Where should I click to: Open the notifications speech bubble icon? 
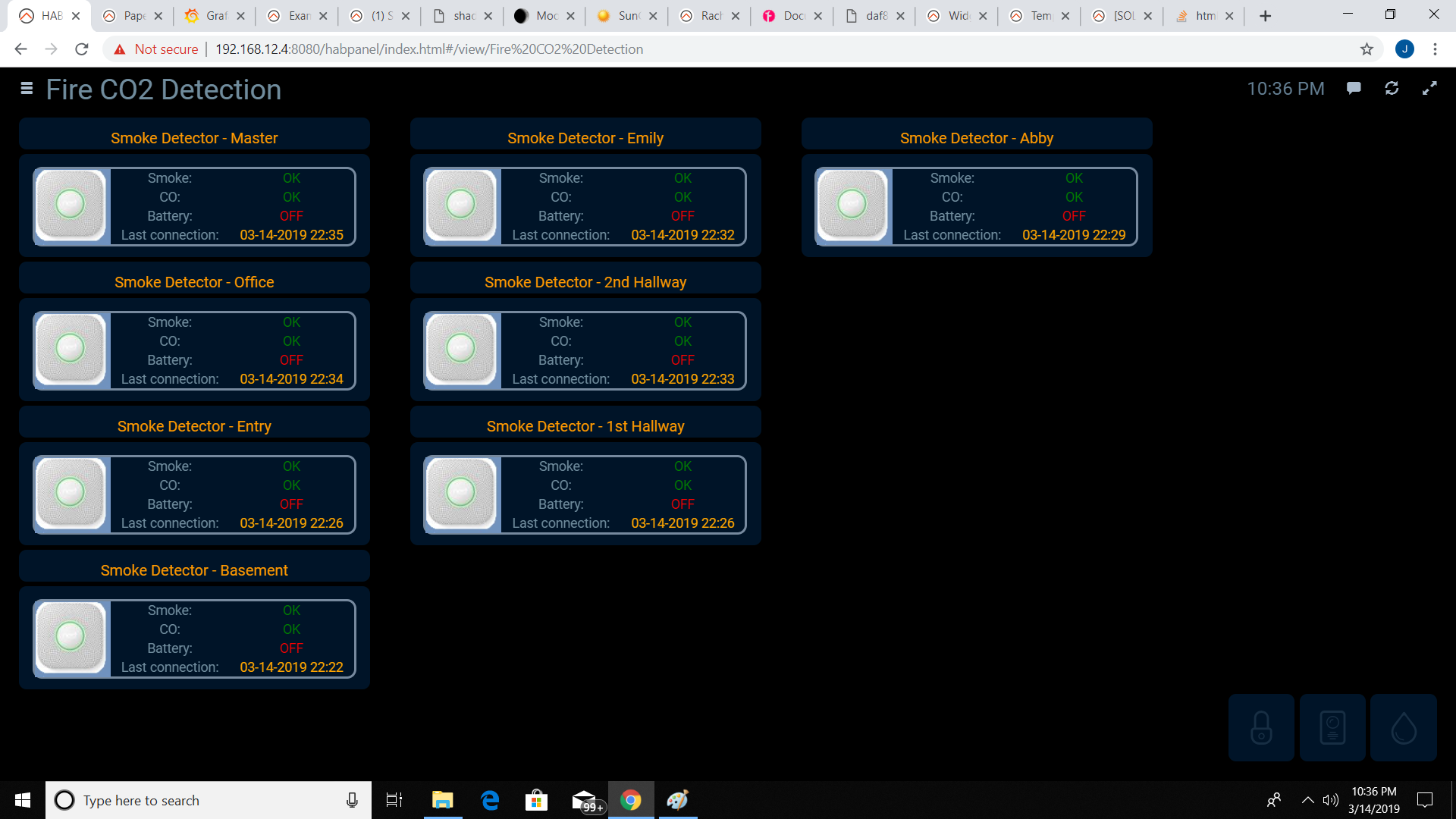tap(1354, 88)
